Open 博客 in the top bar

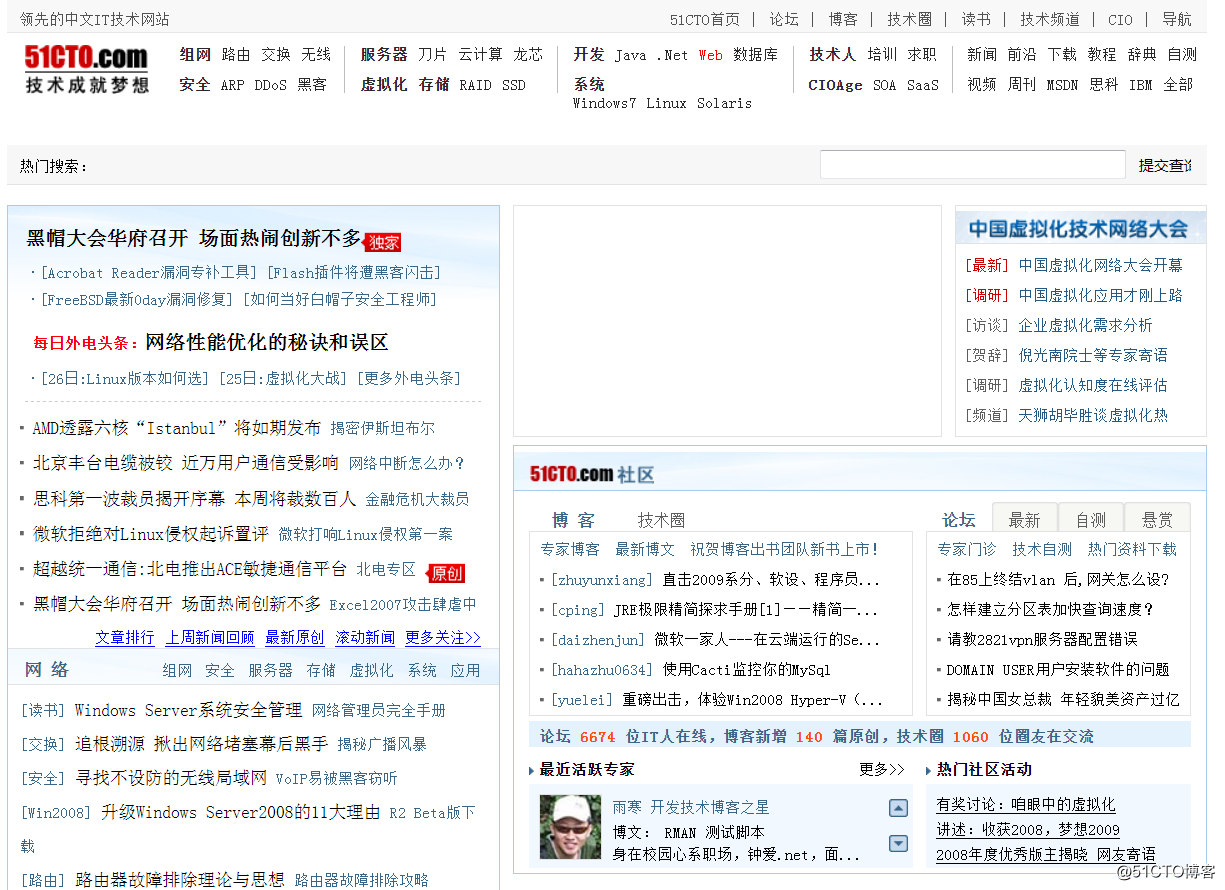pyautogui.click(x=843, y=19)
